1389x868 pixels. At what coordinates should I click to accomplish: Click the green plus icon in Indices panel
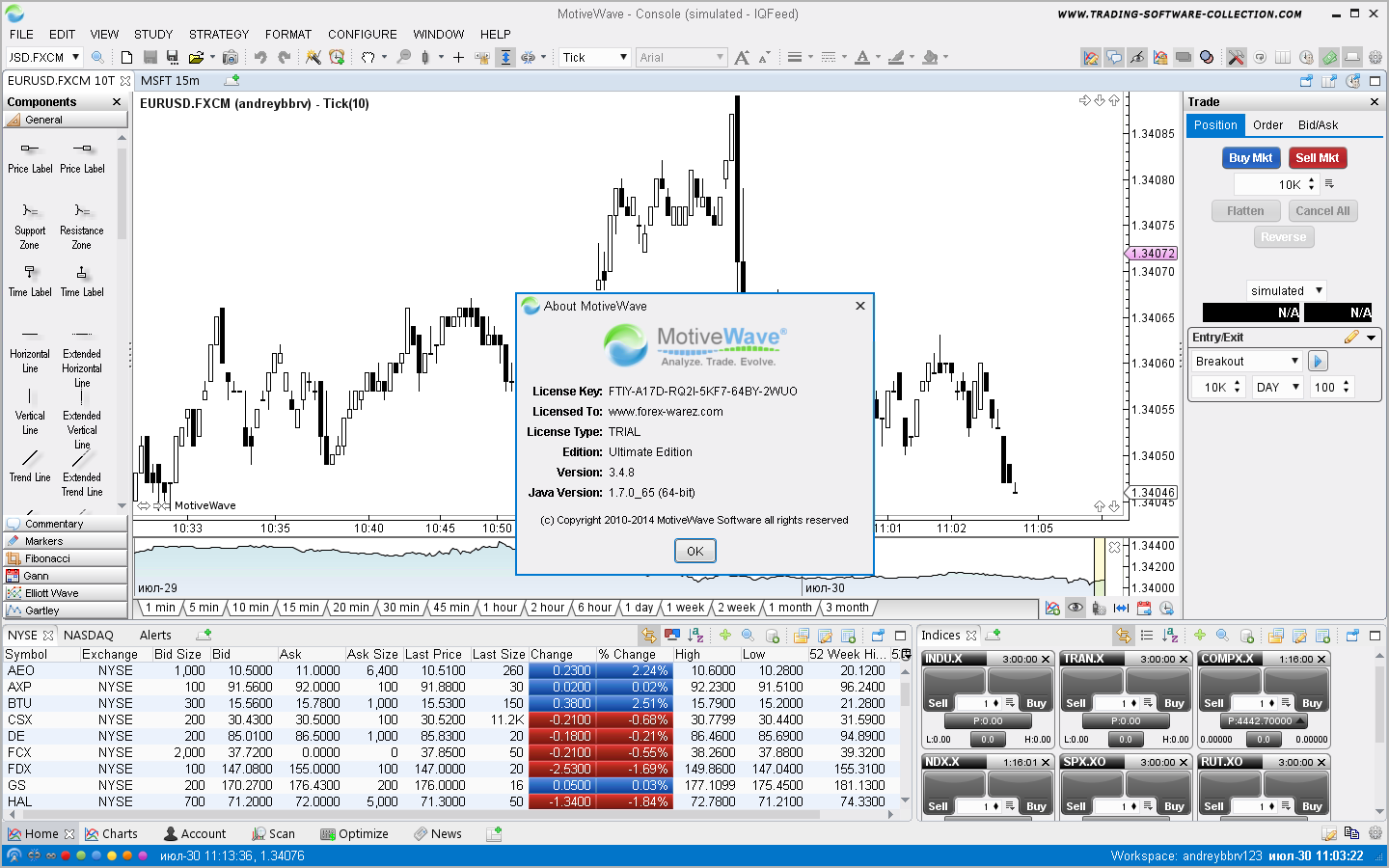1199,636
